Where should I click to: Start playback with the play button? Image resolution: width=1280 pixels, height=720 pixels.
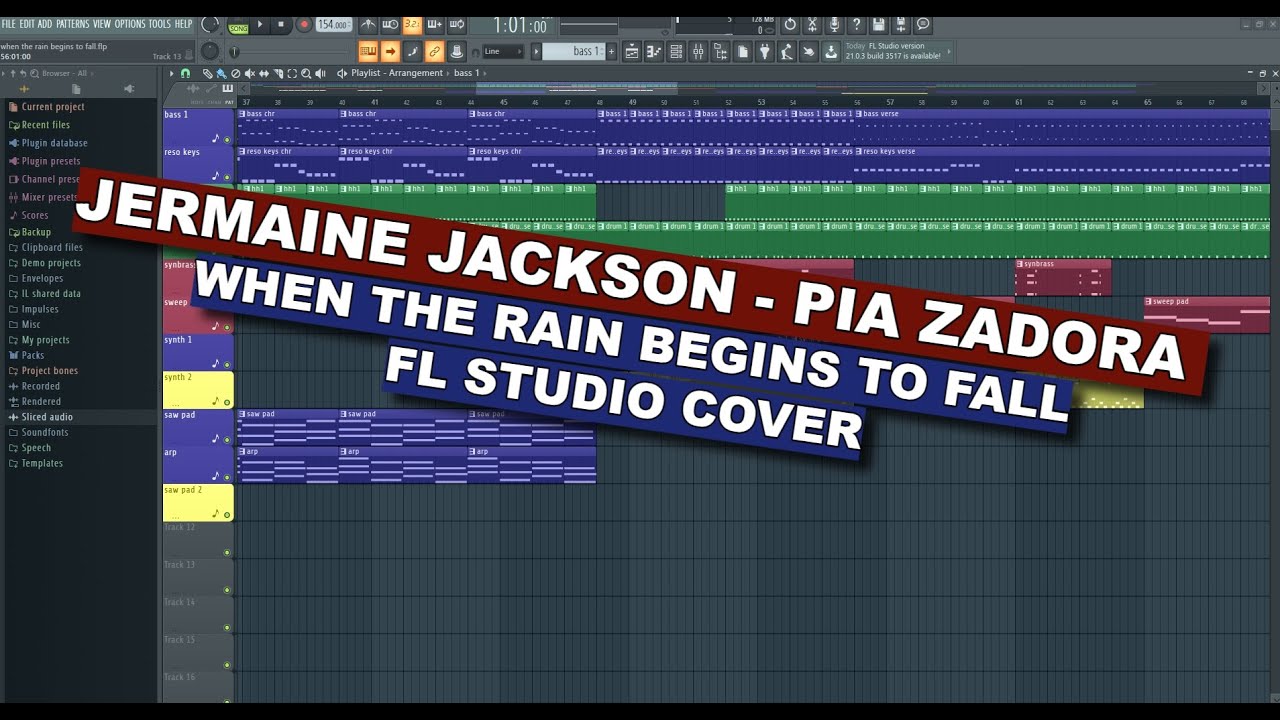[x=260, y=24]
